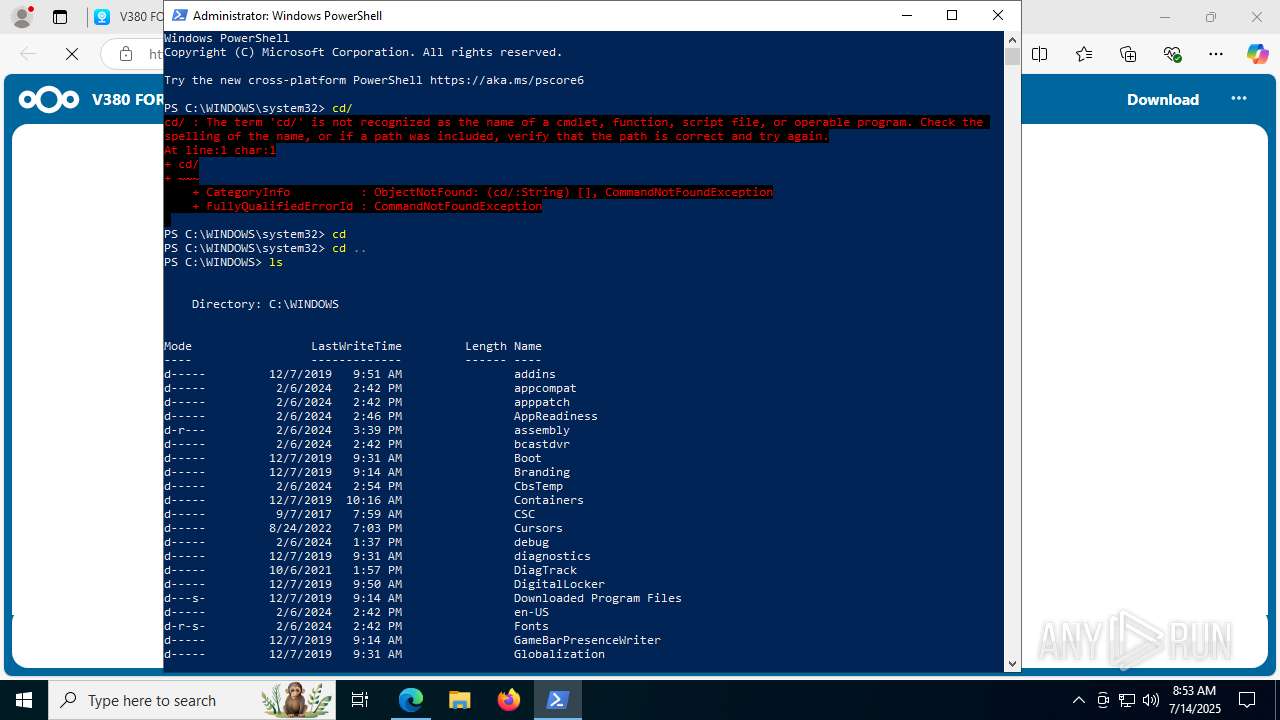The image size is (1280, 720).
Task: Click the 'Cursors' directory name
Action: 538,528
